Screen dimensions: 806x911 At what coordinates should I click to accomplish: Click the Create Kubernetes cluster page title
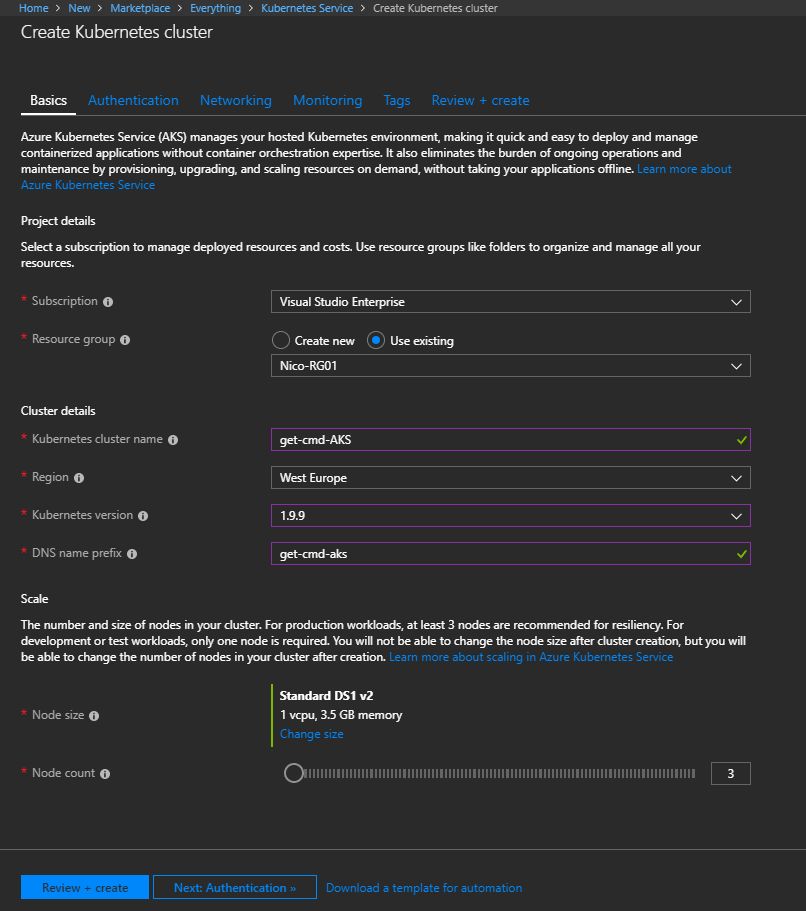click(x=117, y=32)
